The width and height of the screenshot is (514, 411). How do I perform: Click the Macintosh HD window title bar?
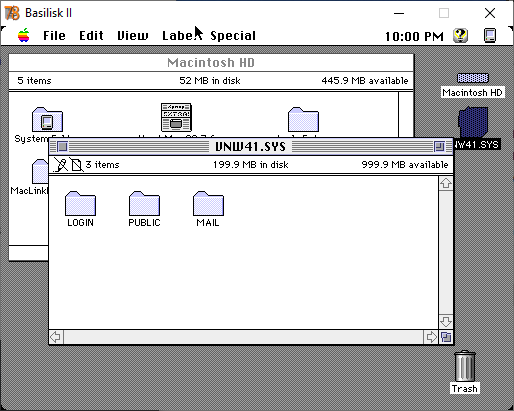211,62
